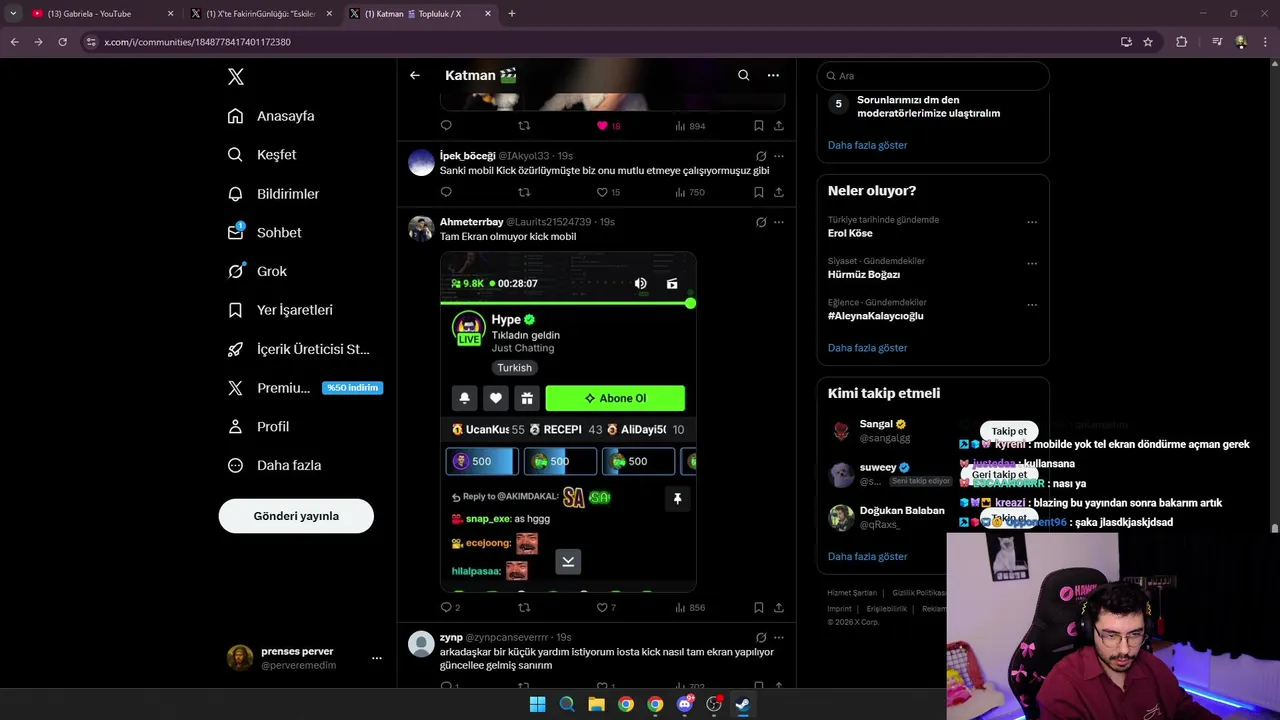Show more under Neler oluyor
1280x720 pixels.
point(867,348)
